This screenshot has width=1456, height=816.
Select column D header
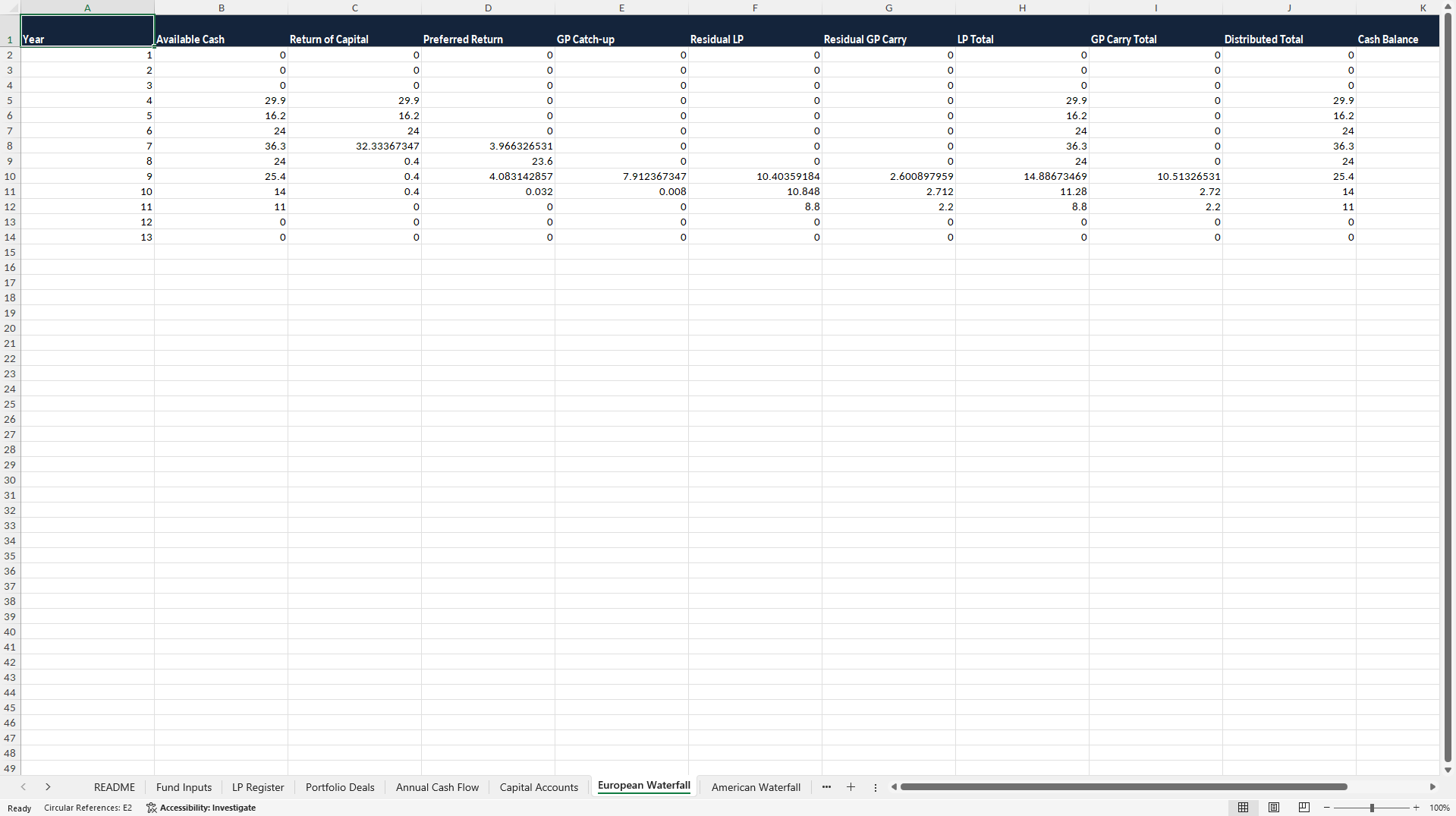pos(488,8)
